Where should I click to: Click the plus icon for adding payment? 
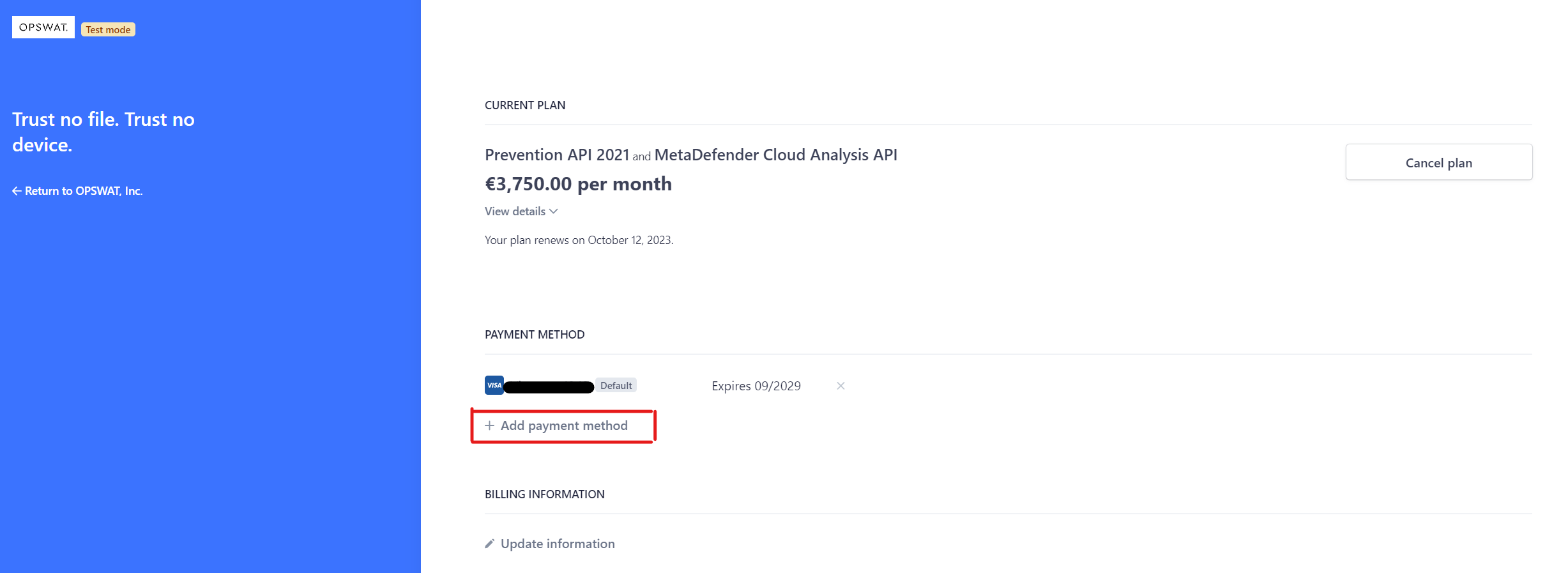coord(490,425)
